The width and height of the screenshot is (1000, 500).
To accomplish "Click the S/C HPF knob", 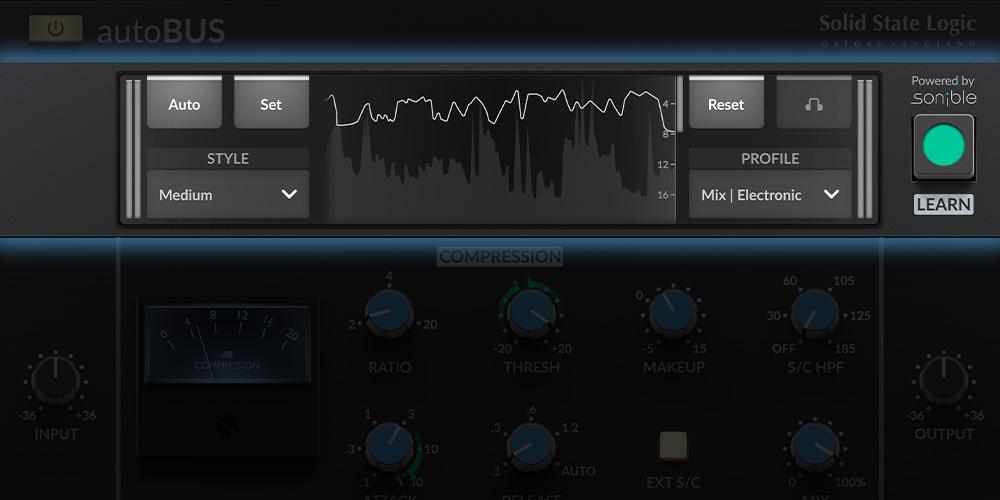I will click(815, 314).
